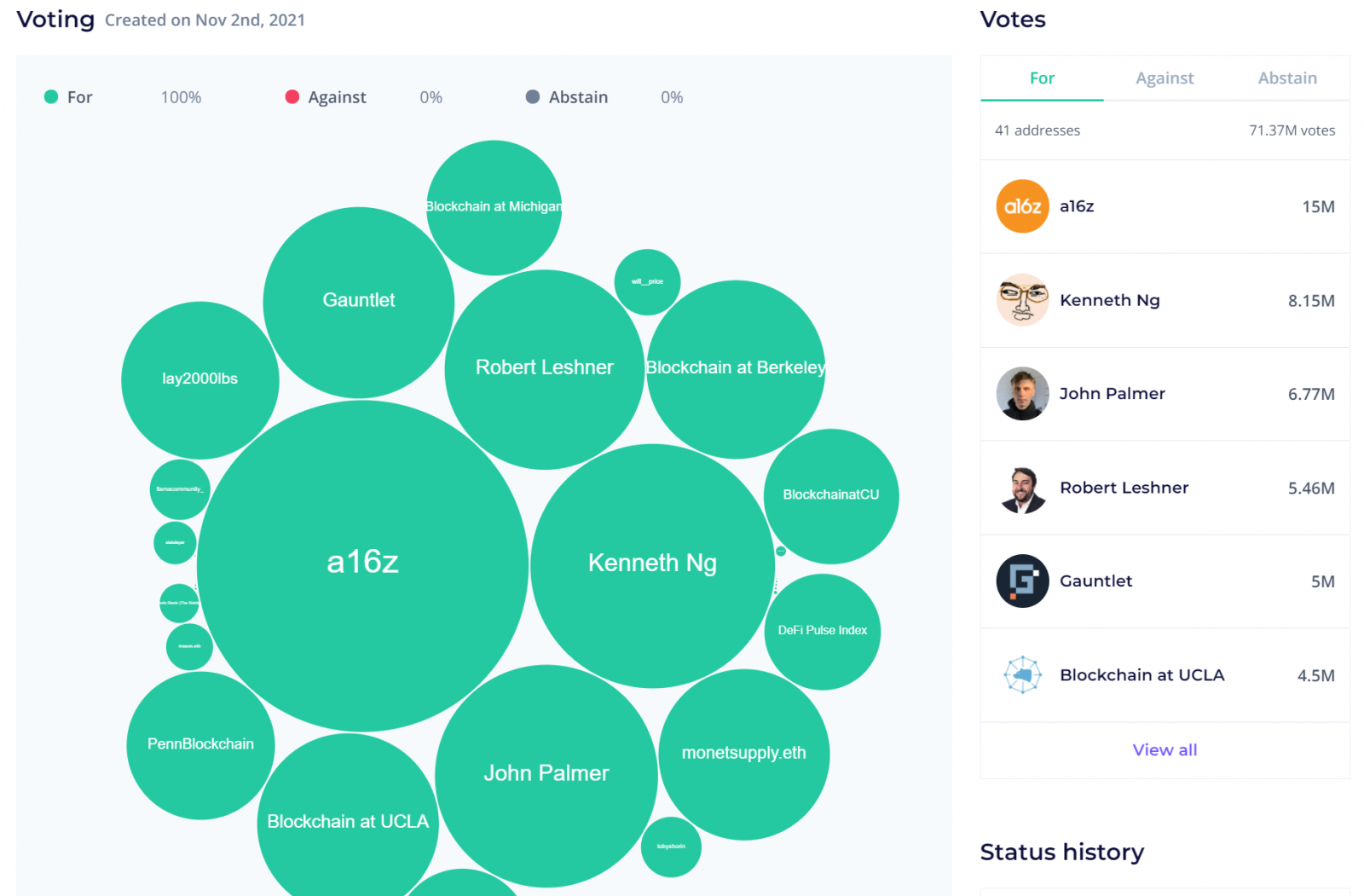Click the lay2000lbs bubble

200,380
